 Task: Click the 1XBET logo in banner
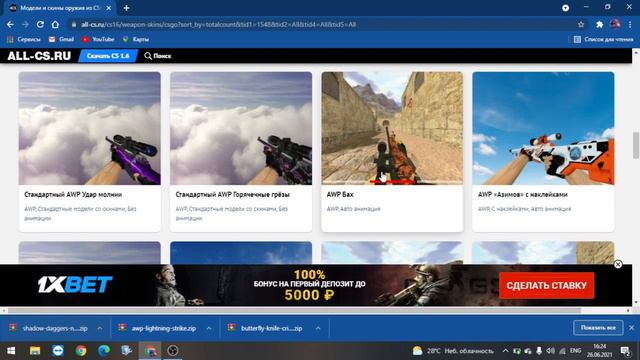[x=75, y=284]
